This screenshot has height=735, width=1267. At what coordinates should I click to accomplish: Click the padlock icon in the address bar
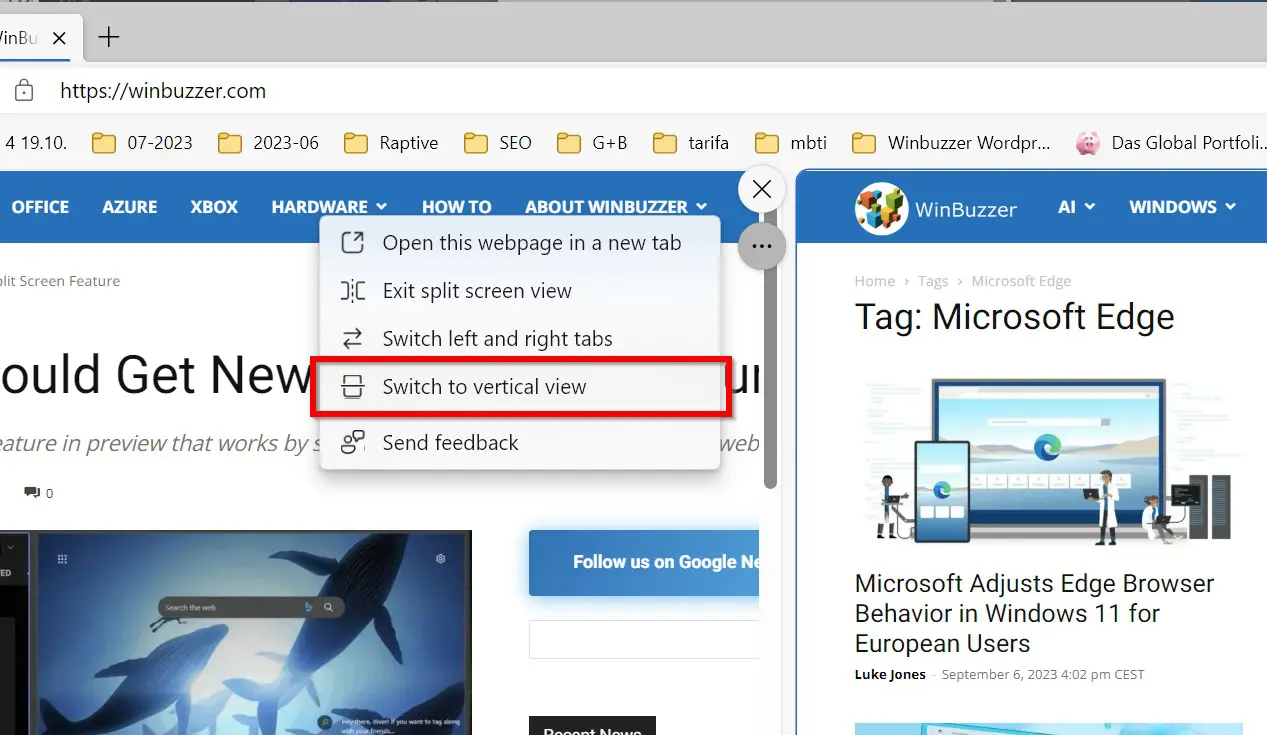pos(22,90)
